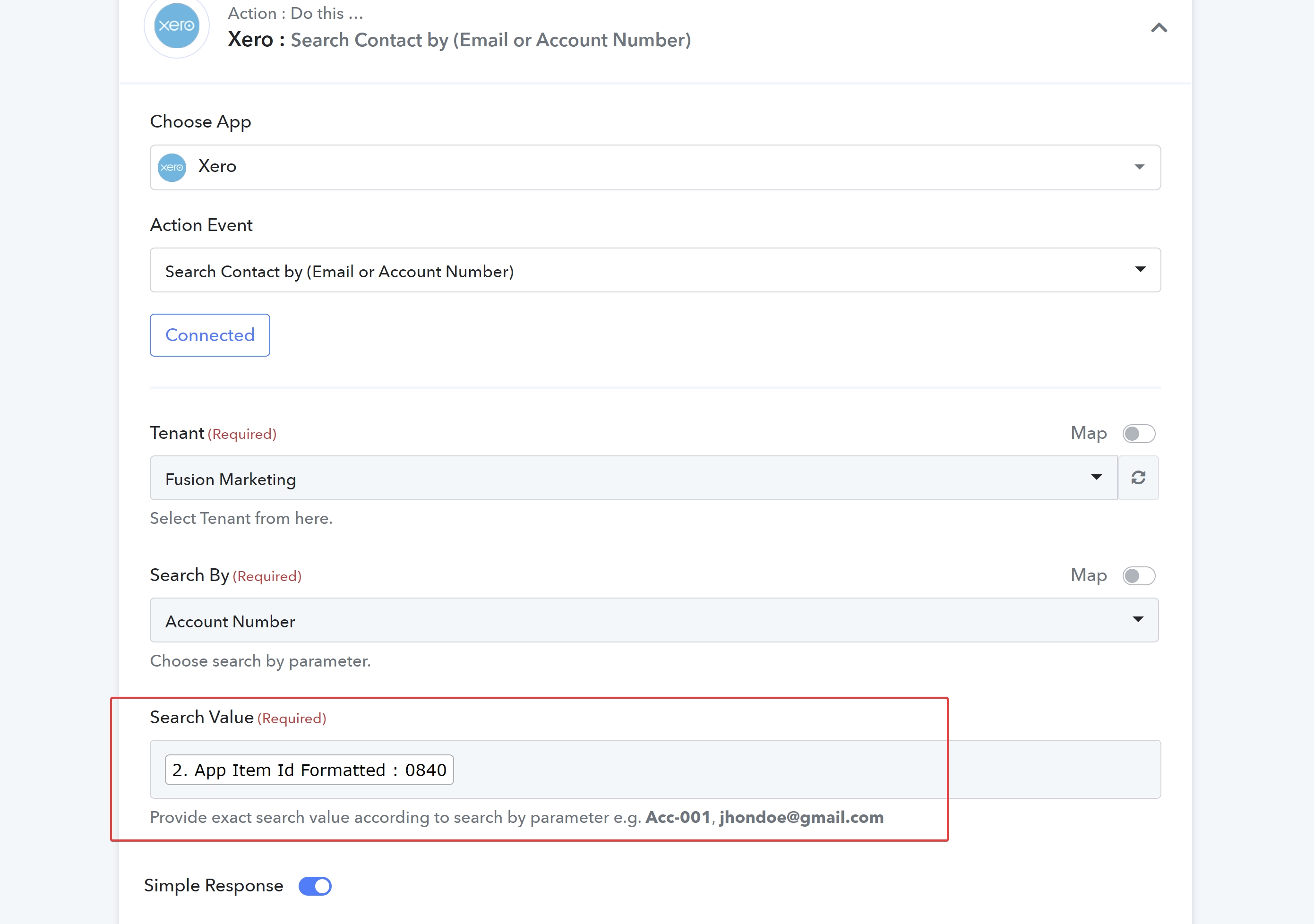Open the Tenant dropdown showing Fusion Marketing
Viewport: 1314px width, 924px height.
pyautogui.click(x=633, y=479)
